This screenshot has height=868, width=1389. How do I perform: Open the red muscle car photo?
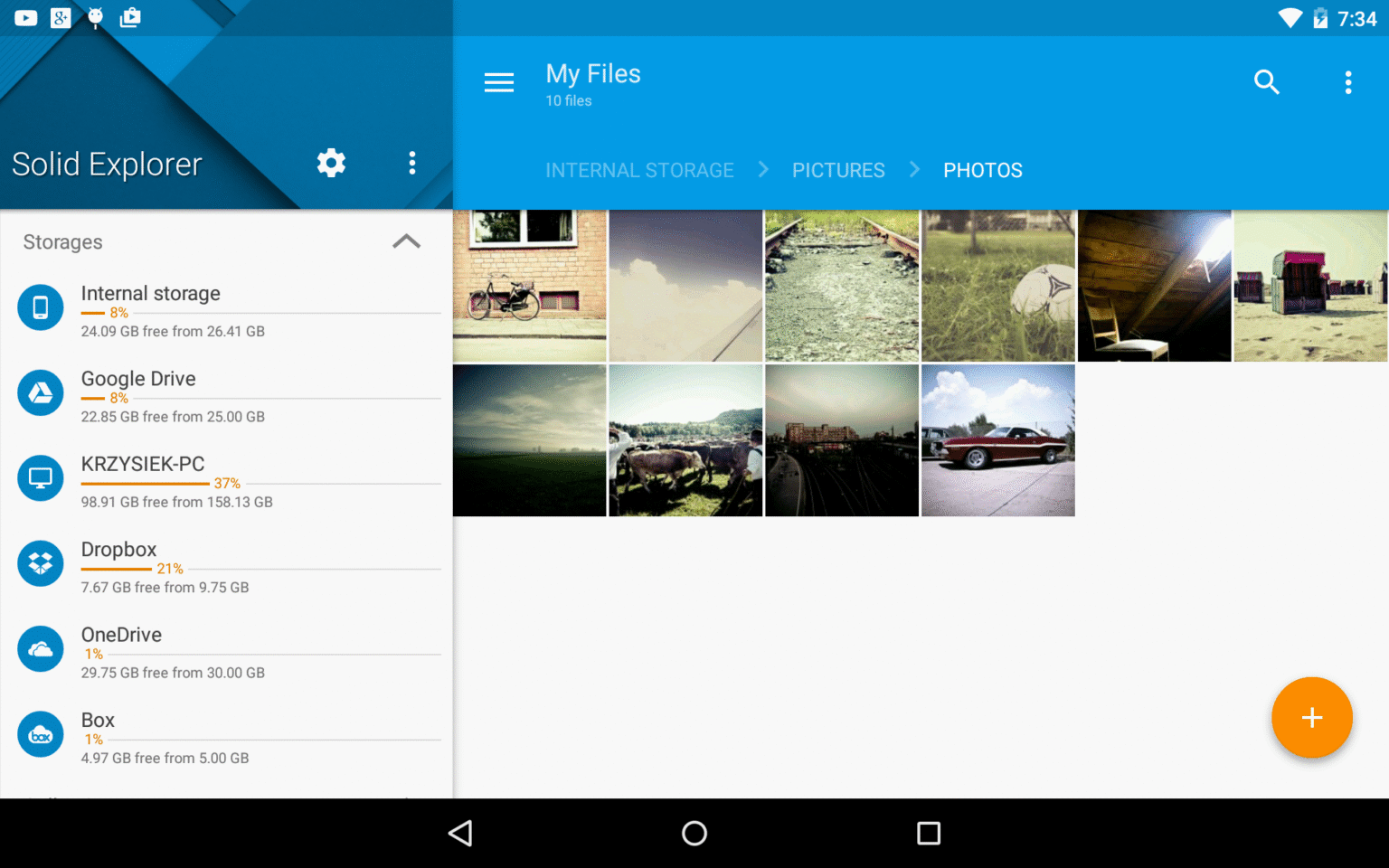(997, 440)
